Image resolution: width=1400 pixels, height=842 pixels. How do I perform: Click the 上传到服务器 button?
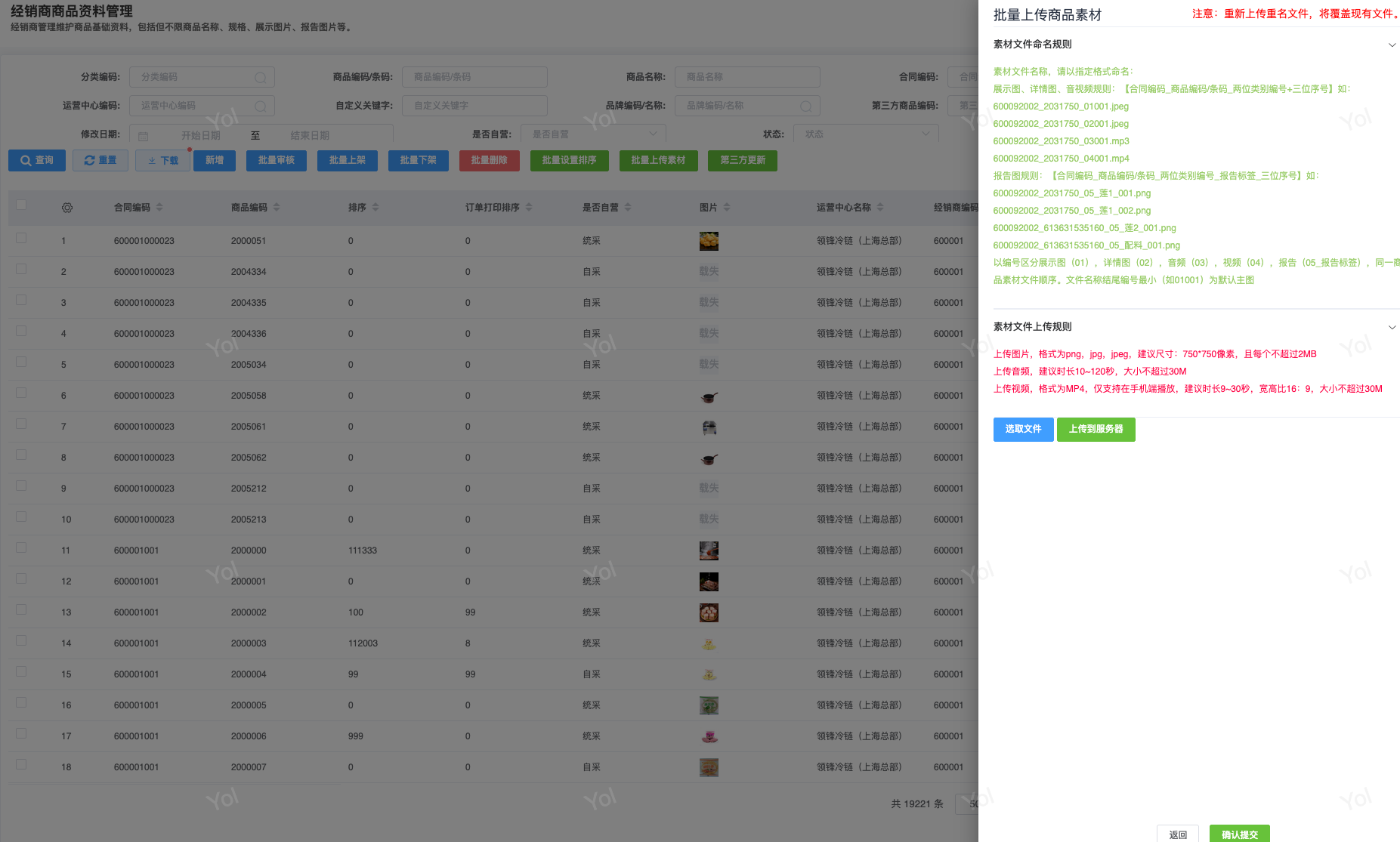1096,429
